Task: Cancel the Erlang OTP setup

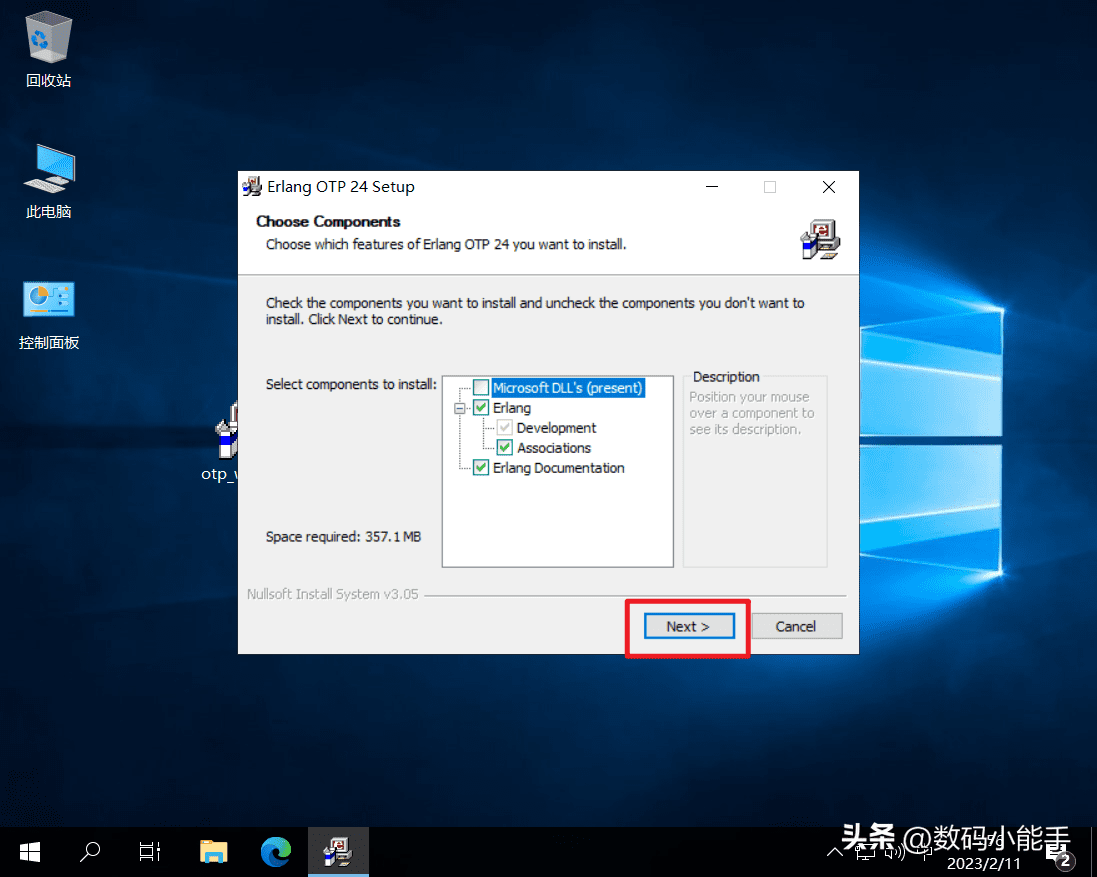Action: 796,626
